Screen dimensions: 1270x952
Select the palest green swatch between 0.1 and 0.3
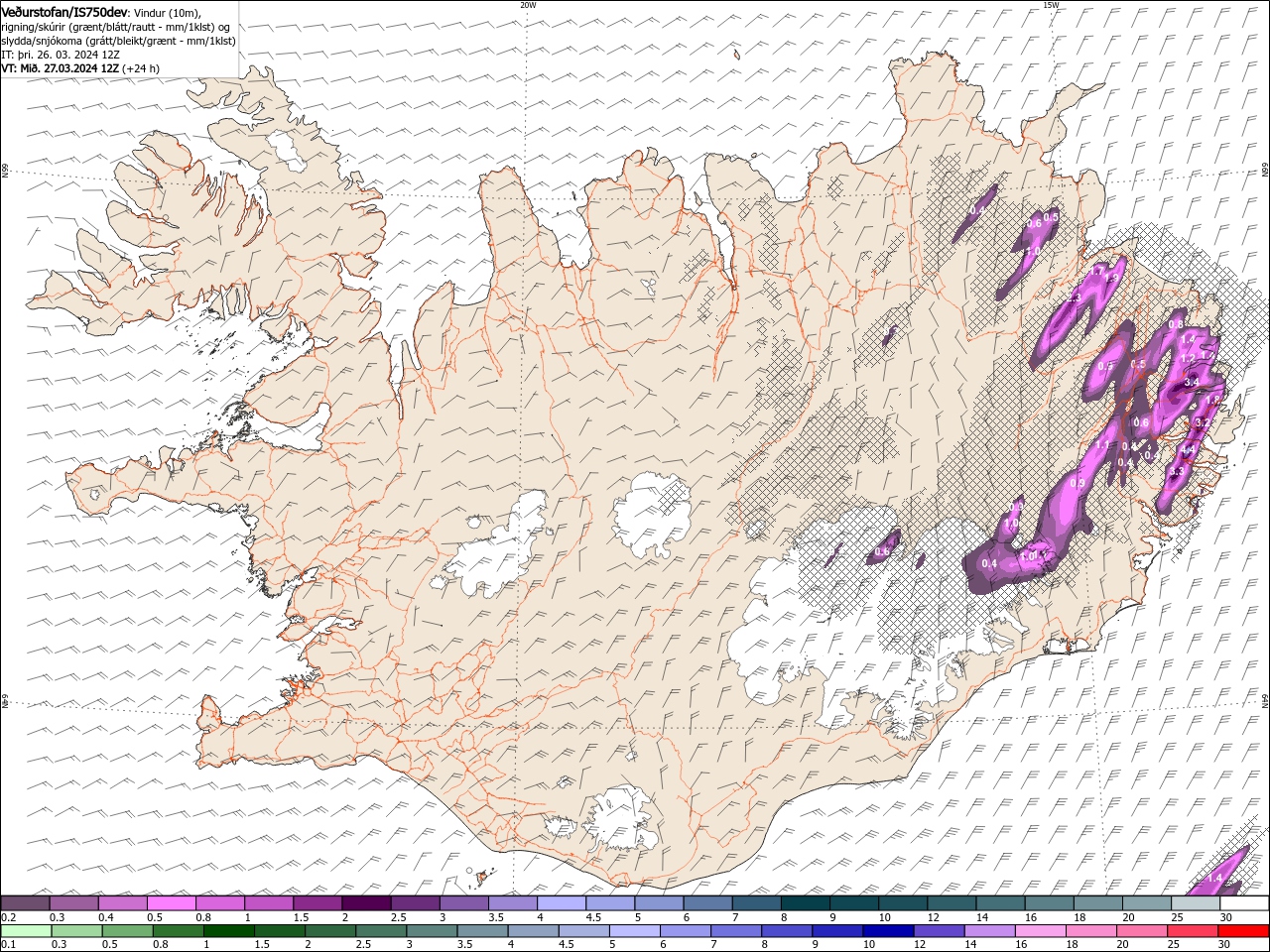tap(25, 931)
